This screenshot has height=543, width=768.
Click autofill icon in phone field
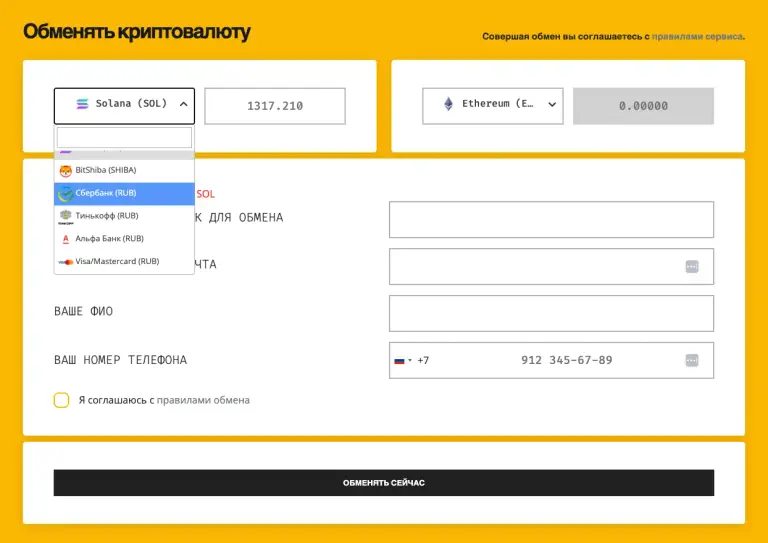point(692,360)
